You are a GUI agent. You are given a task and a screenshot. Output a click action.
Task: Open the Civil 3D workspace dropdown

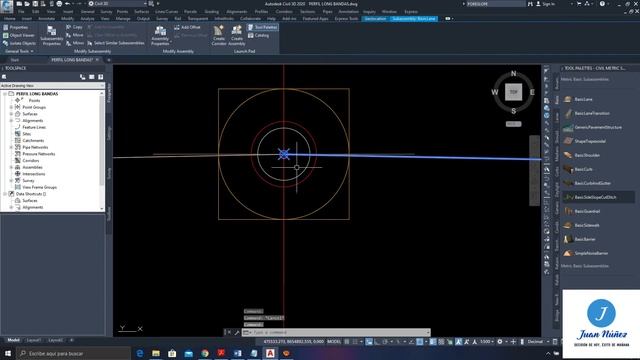pos(118,4)
